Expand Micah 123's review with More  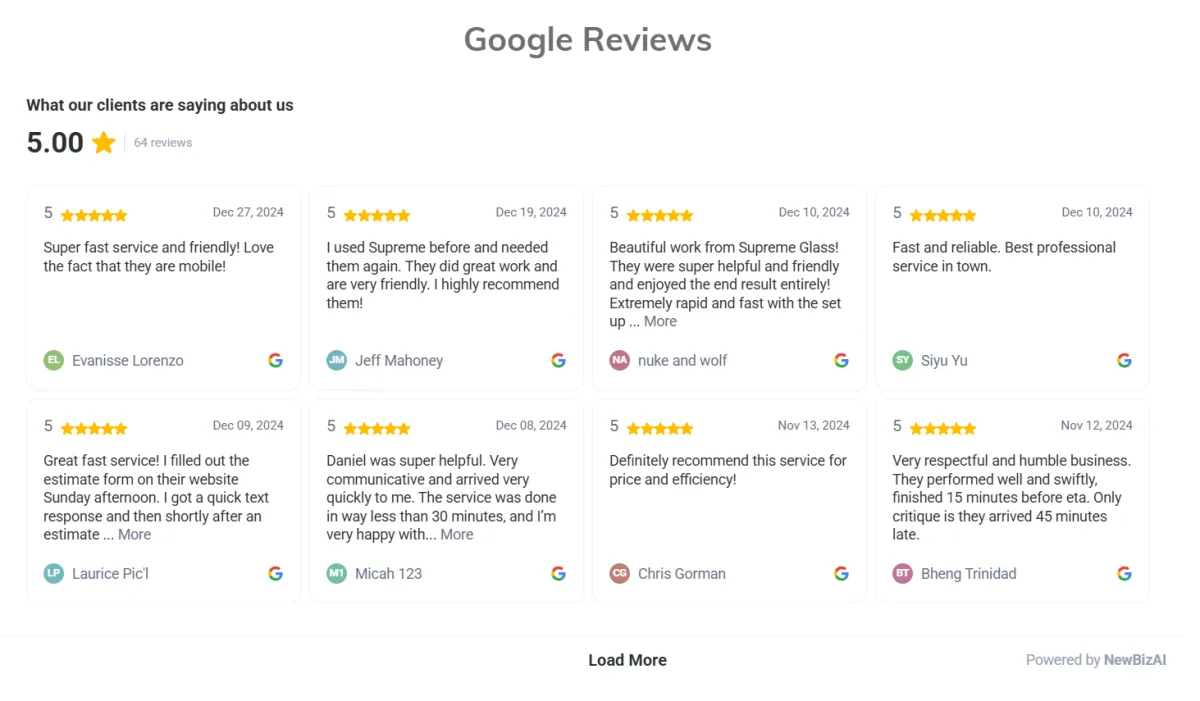pos(457,534)
